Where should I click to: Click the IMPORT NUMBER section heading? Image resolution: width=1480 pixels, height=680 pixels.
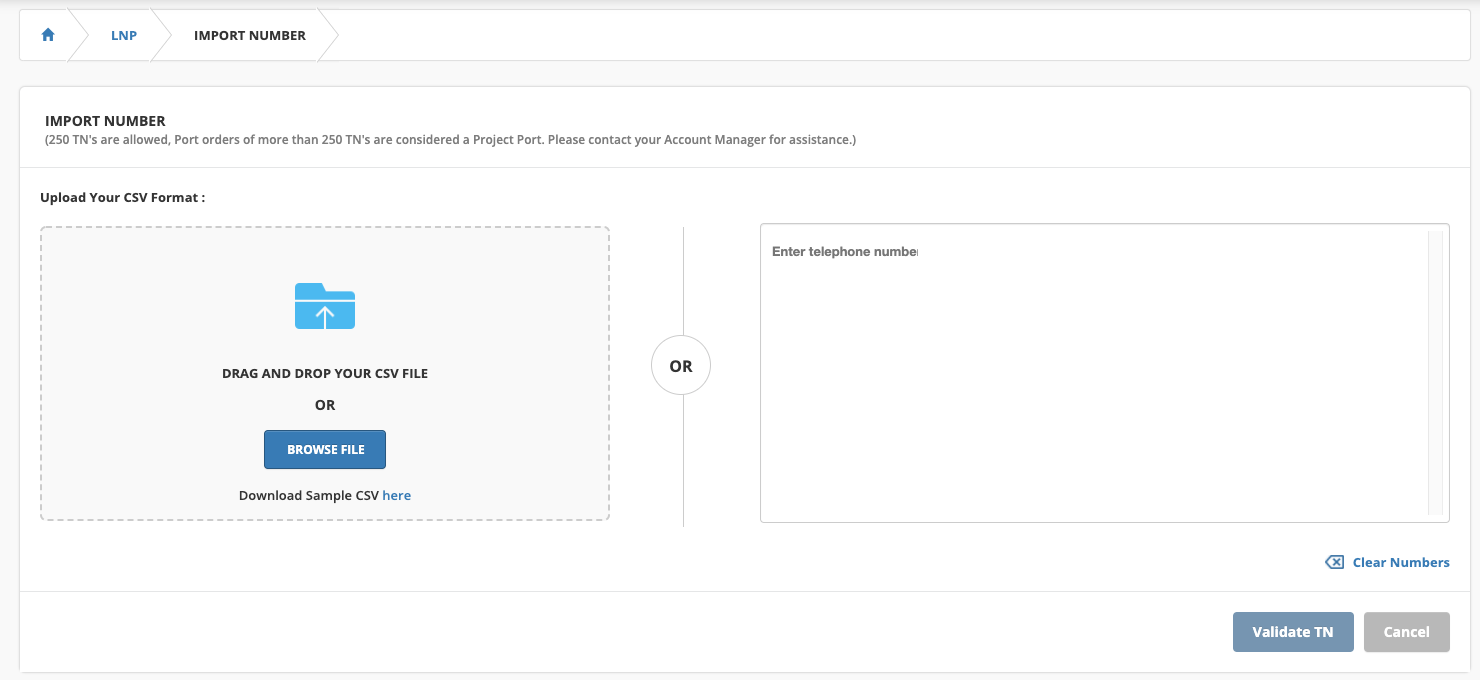click(x=105, y=121)
